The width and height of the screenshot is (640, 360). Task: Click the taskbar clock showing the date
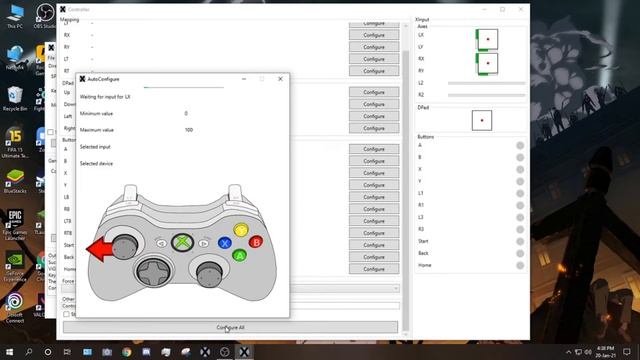pyautogui.click(x=605, y=352)
